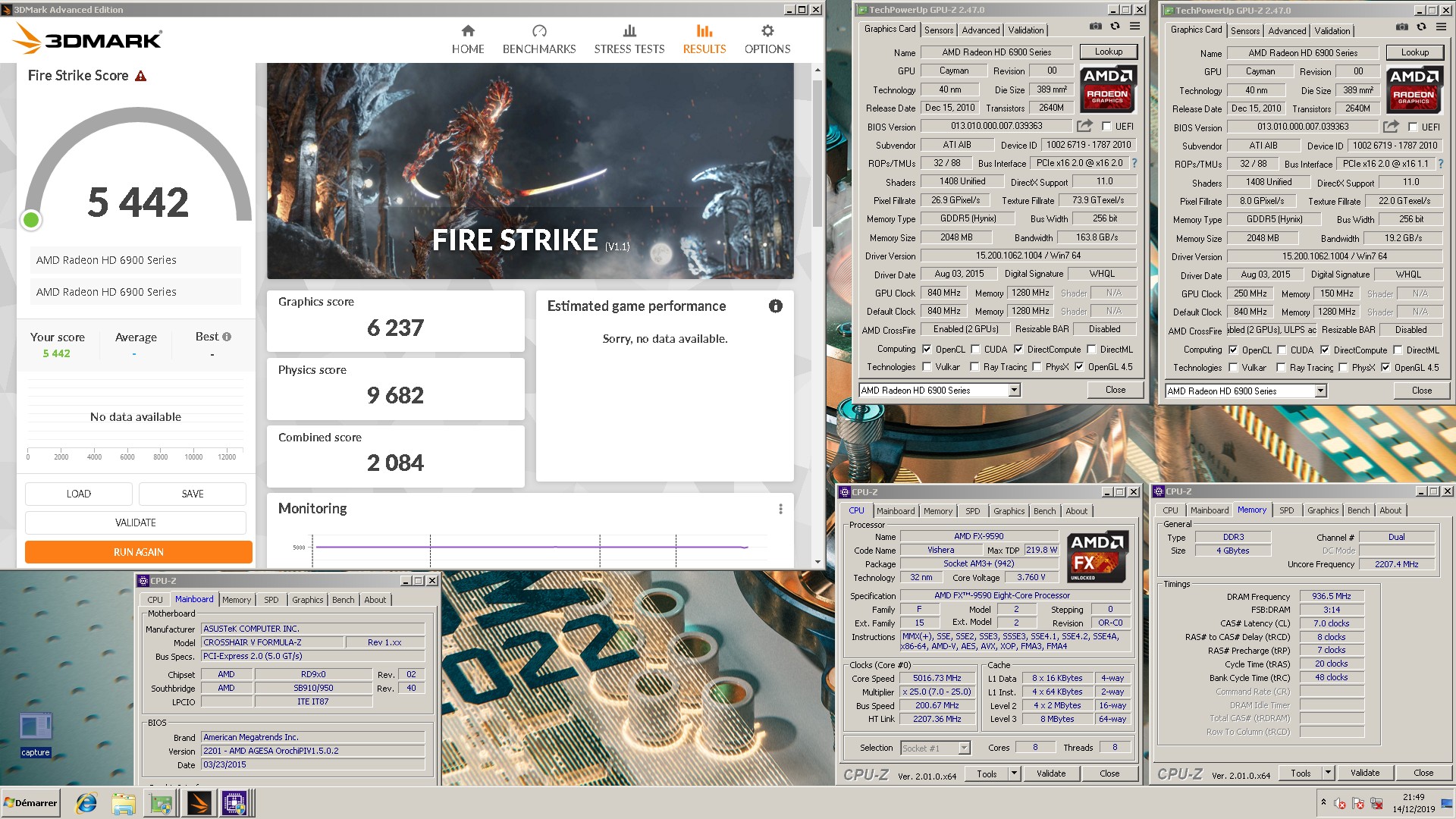Switch to 3DMark on the taskbar
This screenshot has width=1456, height=819.
198,803
